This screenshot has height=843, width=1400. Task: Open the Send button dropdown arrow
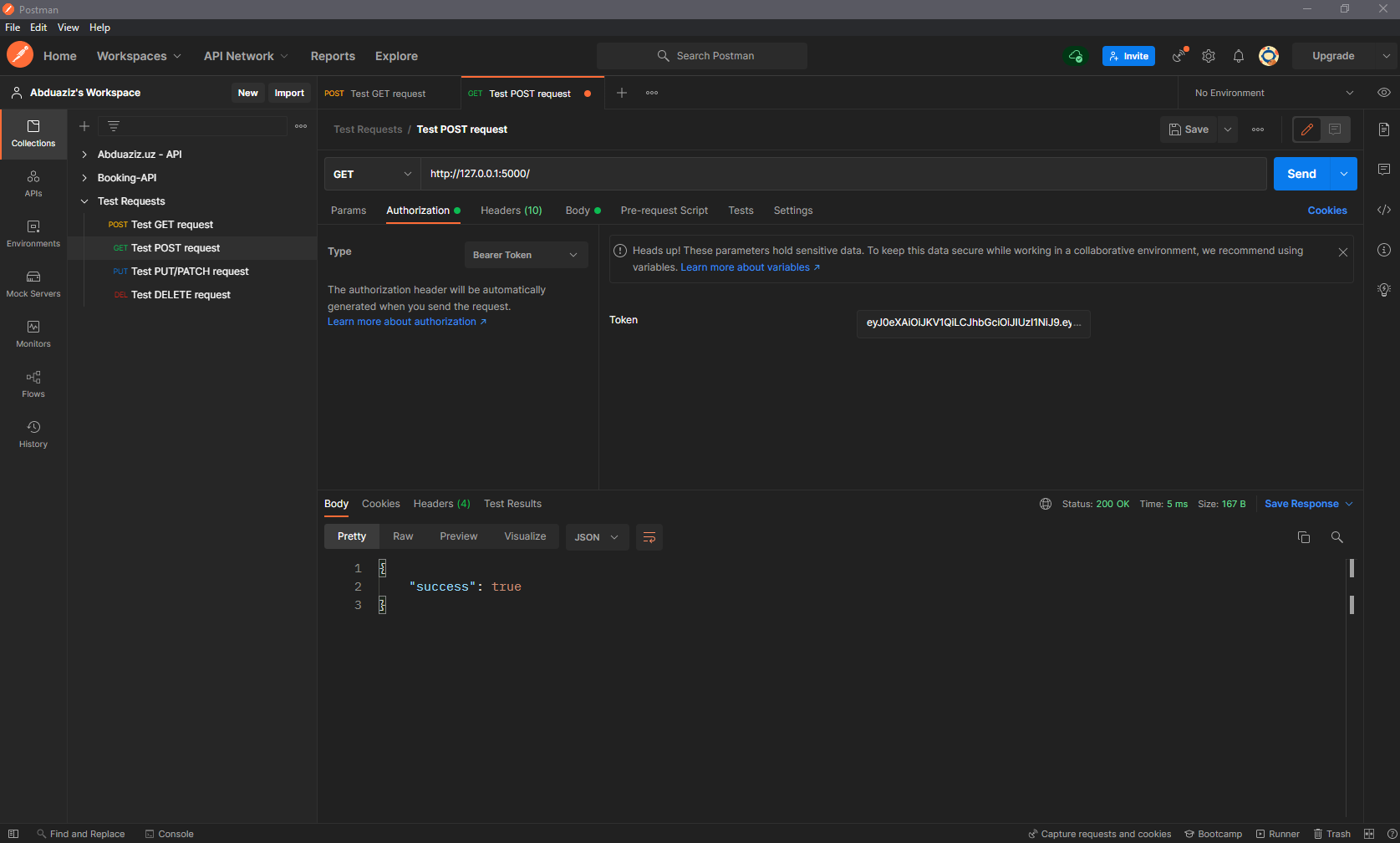pyautogui.click(x=1344, y=174)
